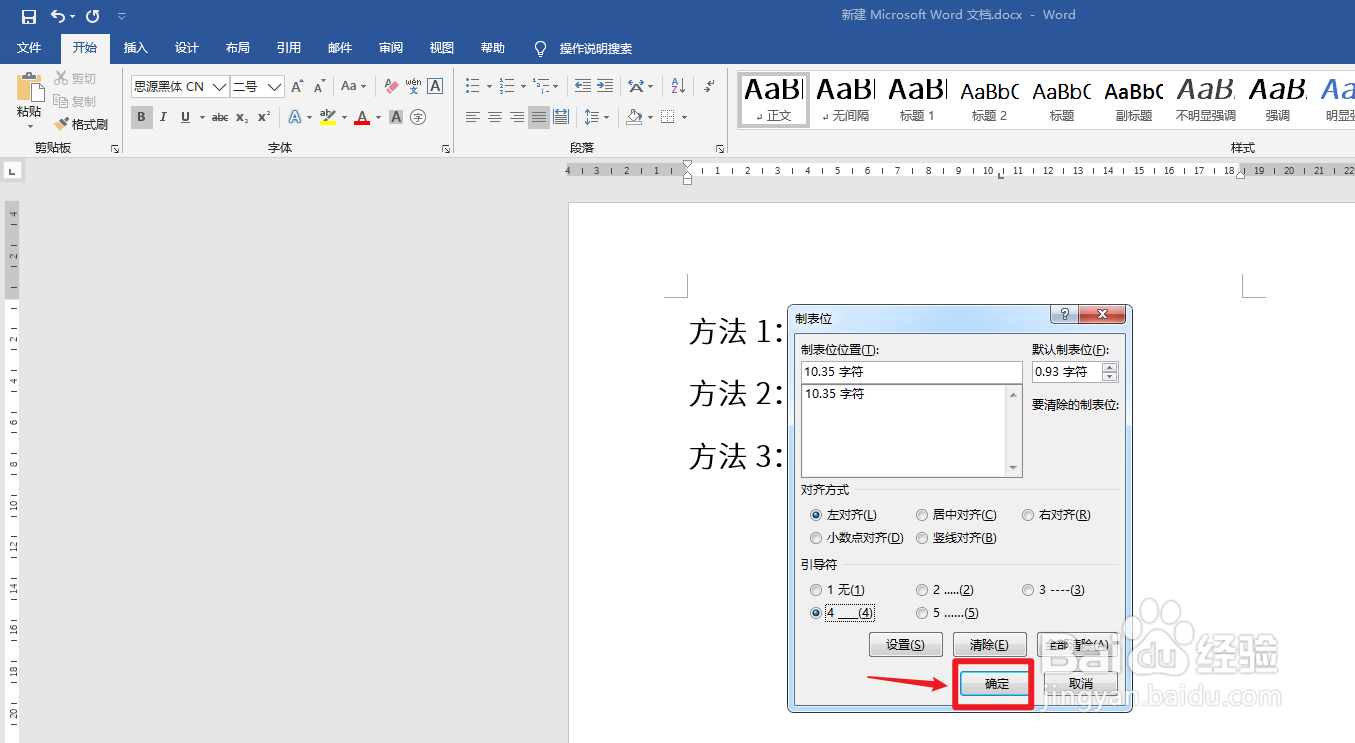Switch to the 插入 tab
This screenshot has height=743, width=1355.
coord(136,48)
